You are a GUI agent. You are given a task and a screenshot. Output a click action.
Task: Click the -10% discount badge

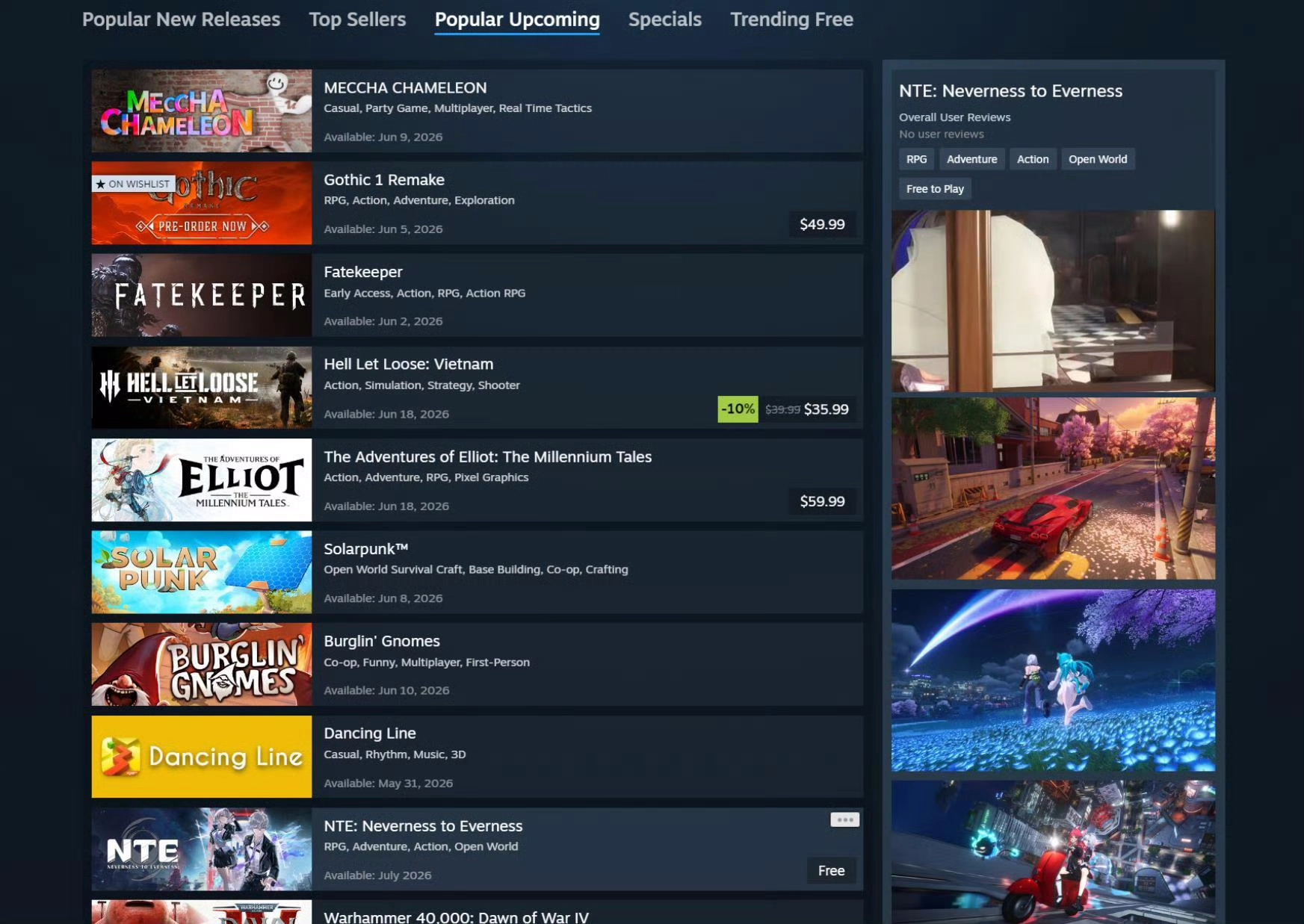point(738,409)
